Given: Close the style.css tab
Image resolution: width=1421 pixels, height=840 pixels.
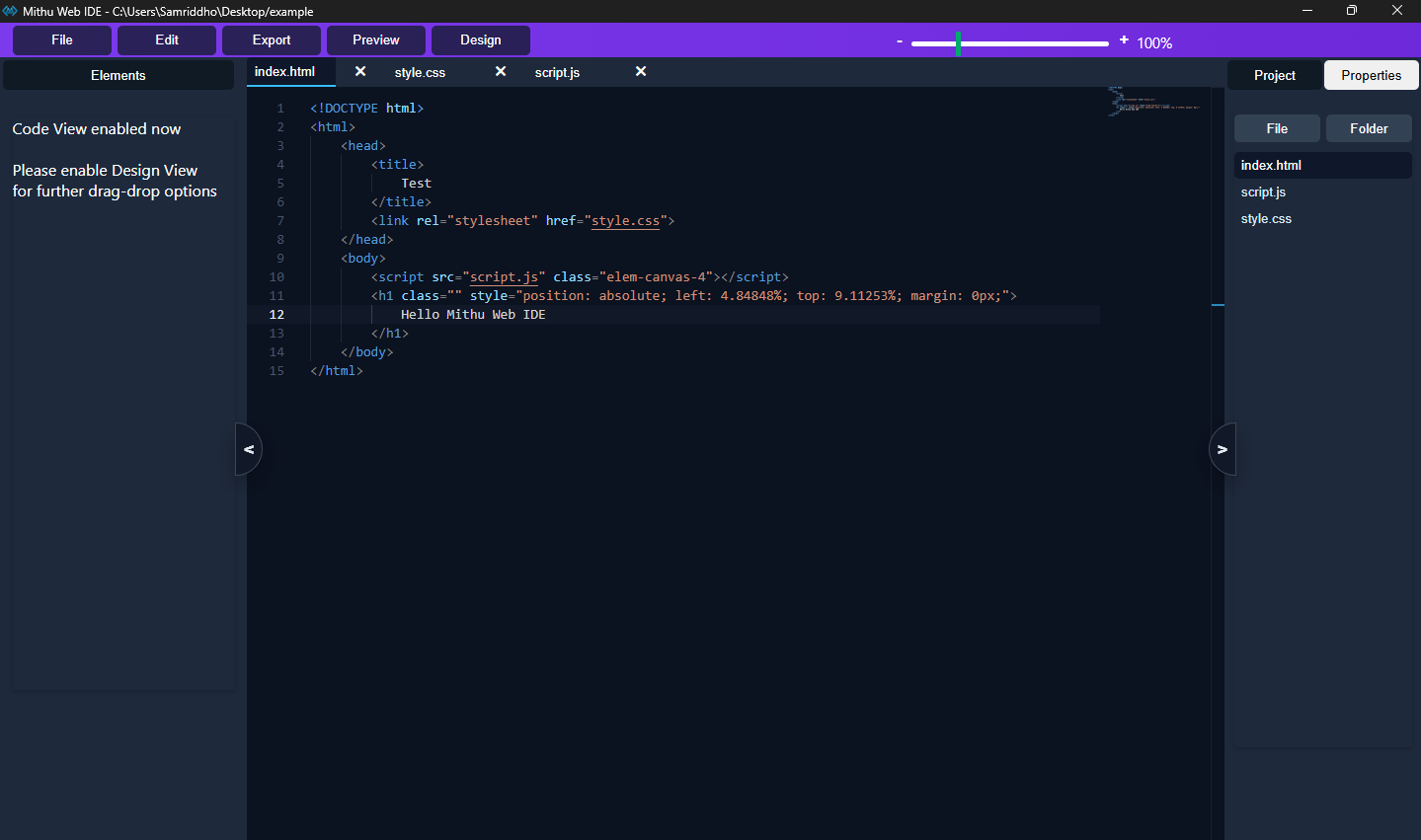Looking at the screenshot, I should 501,71.
